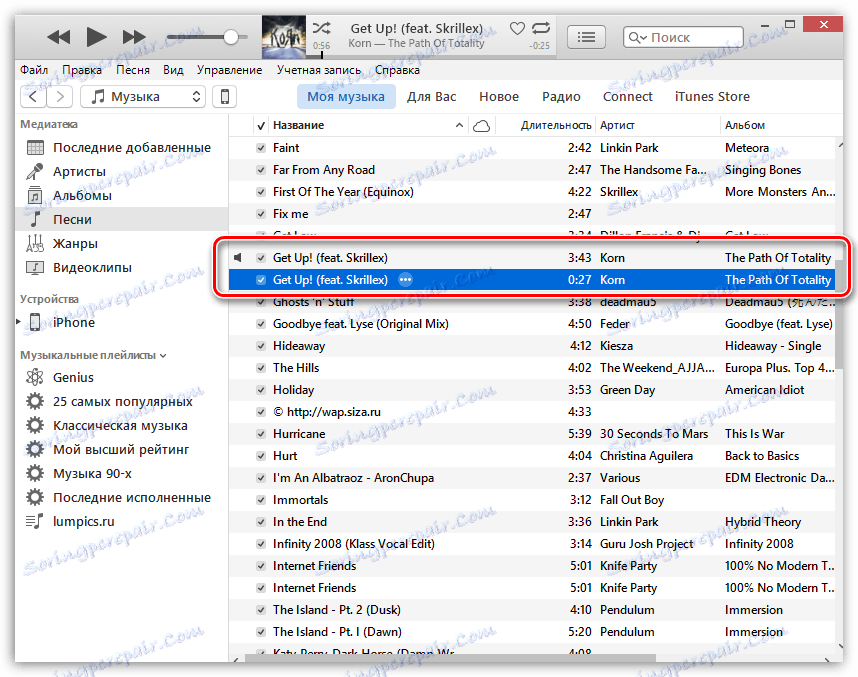
Task: Switch to the Моя музыка tab
Action: [x=346, y=97]
